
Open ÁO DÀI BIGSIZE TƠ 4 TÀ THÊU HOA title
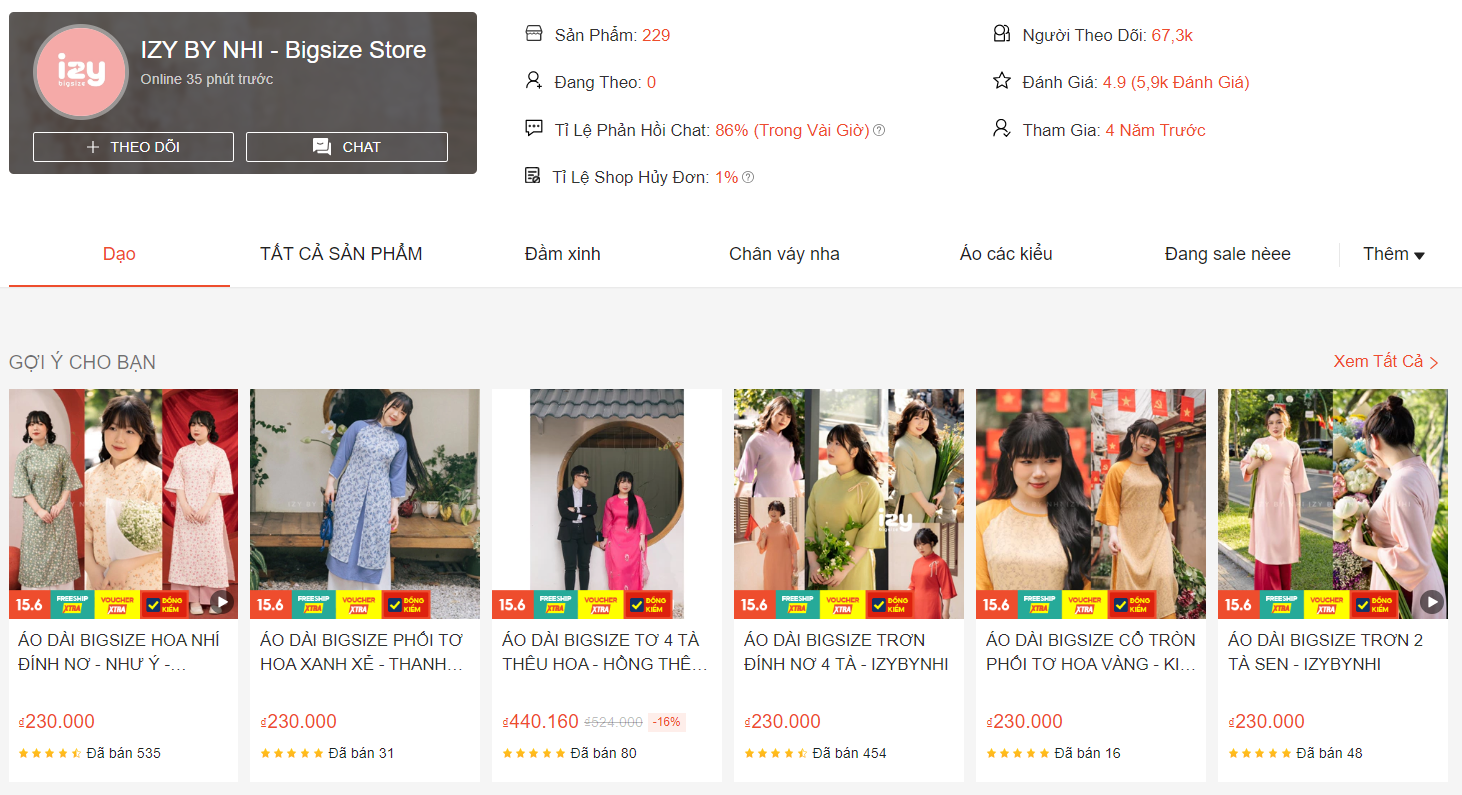click(x=604, y=652)
